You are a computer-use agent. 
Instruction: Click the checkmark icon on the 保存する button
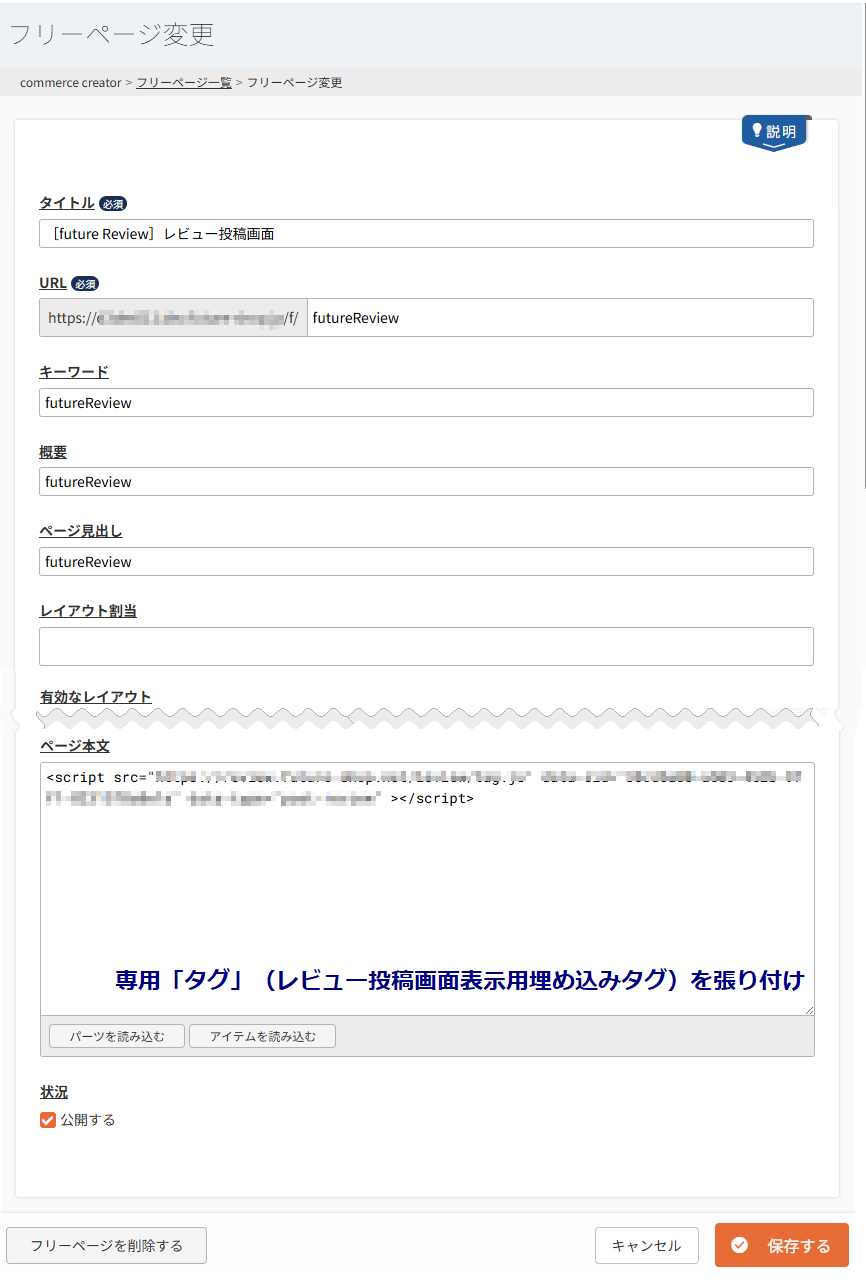(x=739, y=1245)
